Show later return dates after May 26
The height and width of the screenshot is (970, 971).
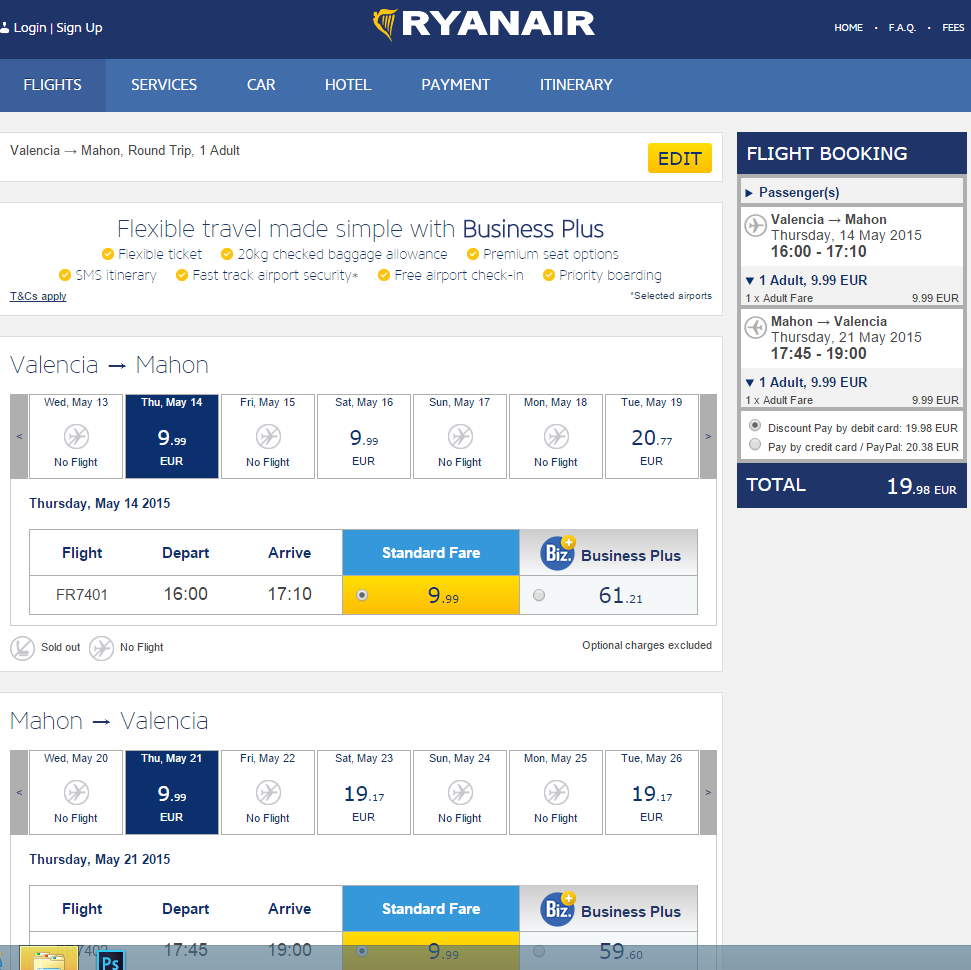coord(708,792)
